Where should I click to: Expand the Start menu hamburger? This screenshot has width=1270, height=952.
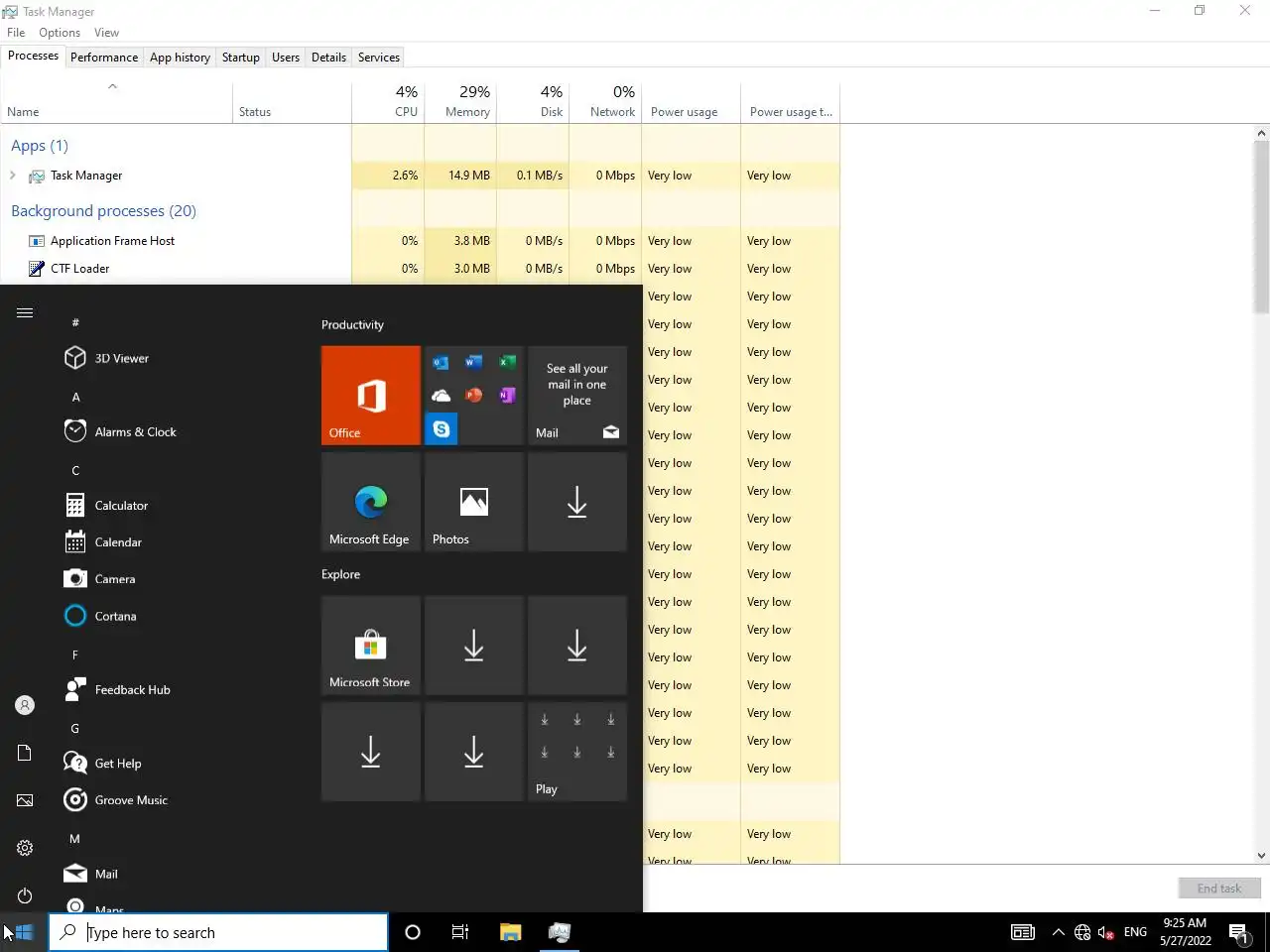[25, 312]
